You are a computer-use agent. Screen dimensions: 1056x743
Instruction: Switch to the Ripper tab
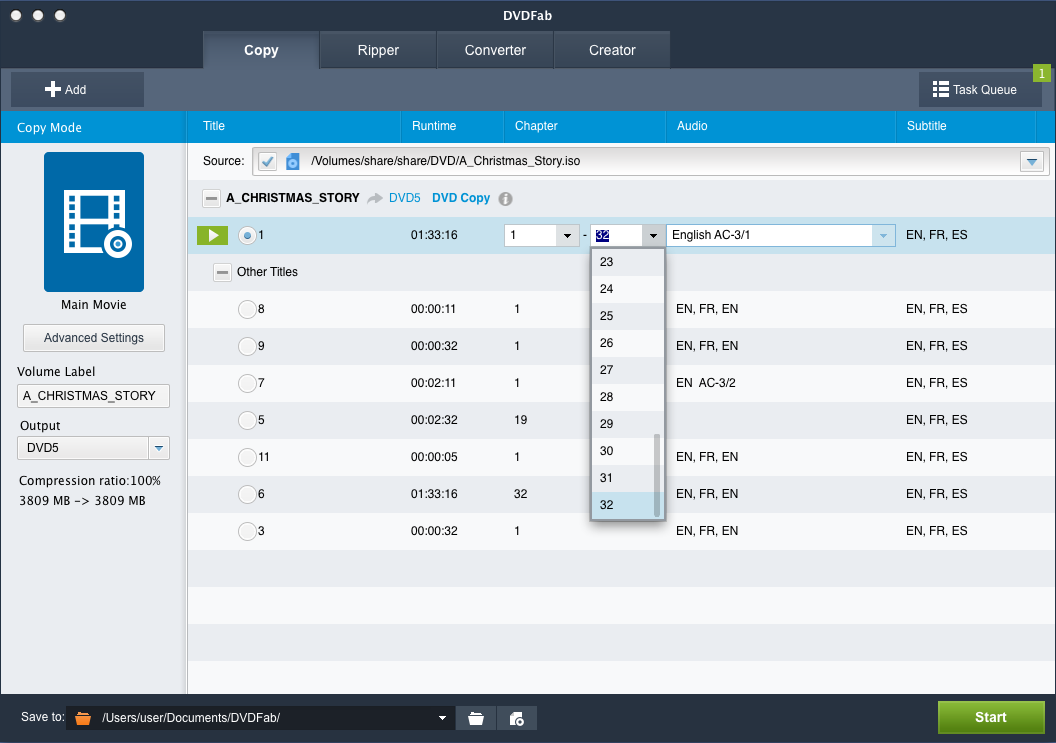(x=378, y=50)
